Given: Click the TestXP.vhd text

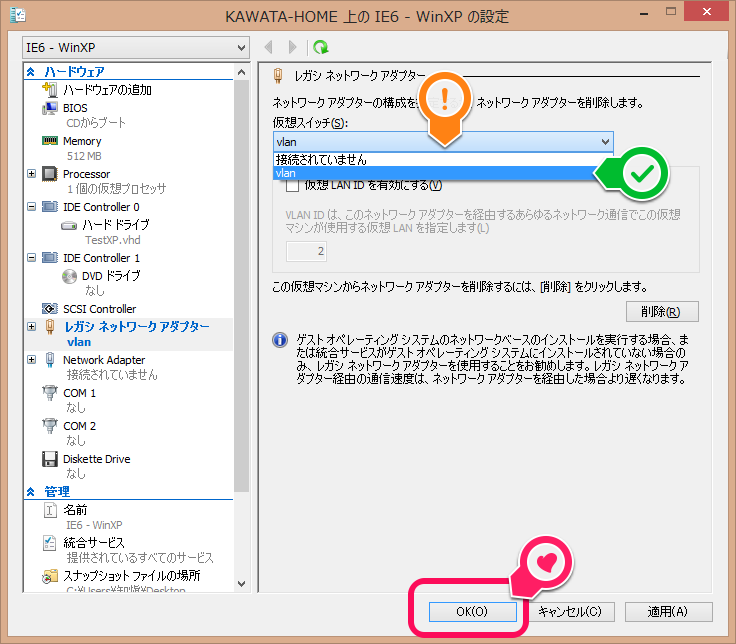Looking at the screenshot, I should click(113, 240).
